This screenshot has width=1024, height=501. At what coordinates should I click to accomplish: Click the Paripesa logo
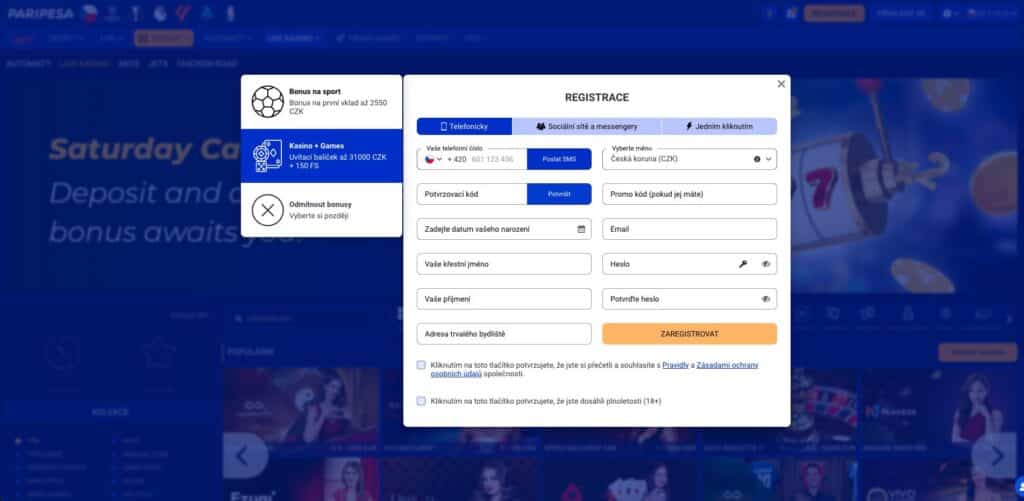pyautogui.click(x=37, y=13)
